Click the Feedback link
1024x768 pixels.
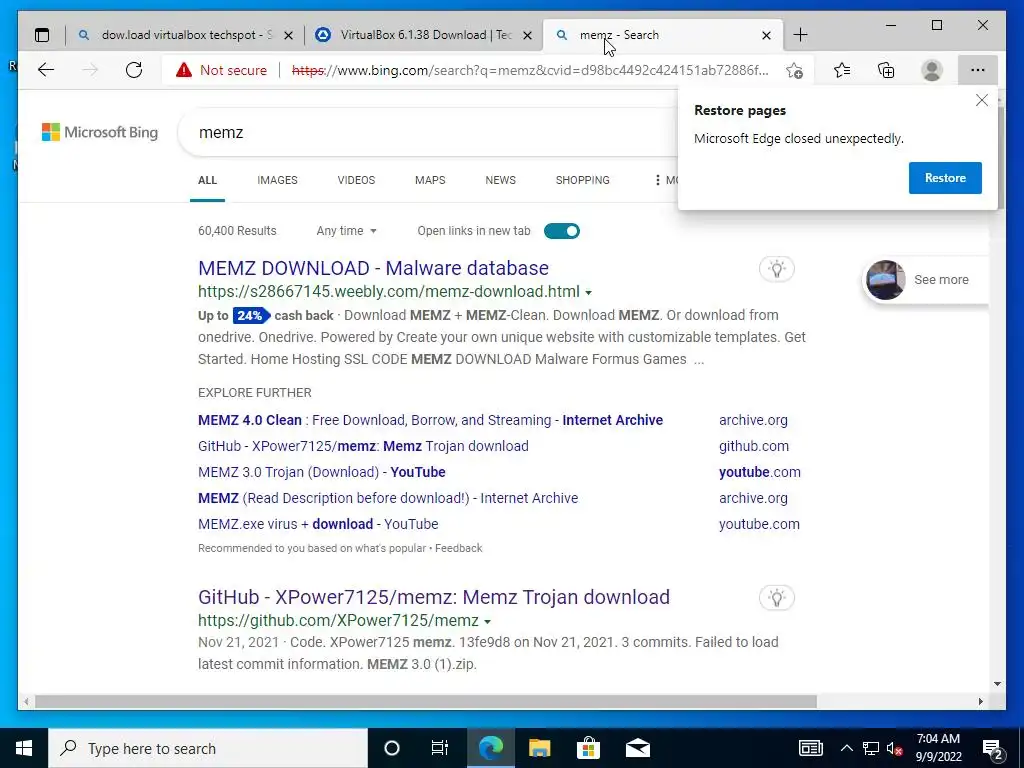(458, 549)
